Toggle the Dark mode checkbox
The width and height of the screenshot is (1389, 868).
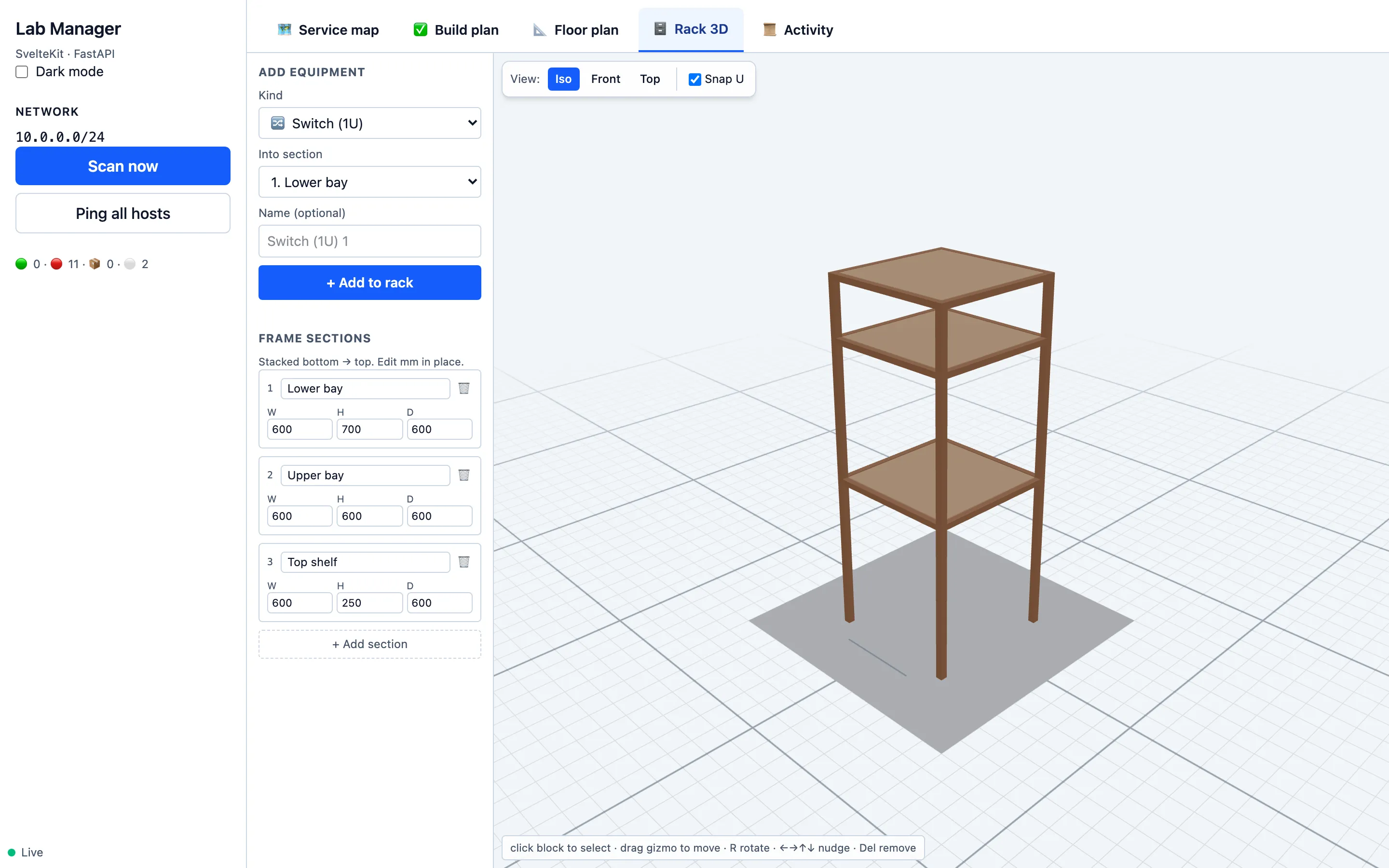[22, 72]
